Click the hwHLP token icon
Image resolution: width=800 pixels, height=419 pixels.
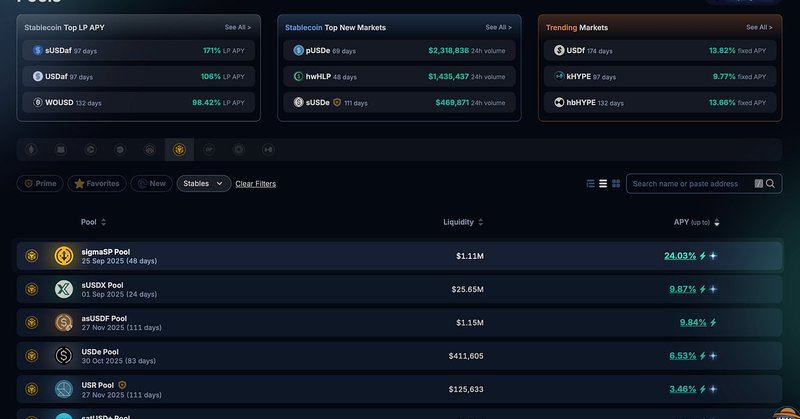[x=298, y=77]
